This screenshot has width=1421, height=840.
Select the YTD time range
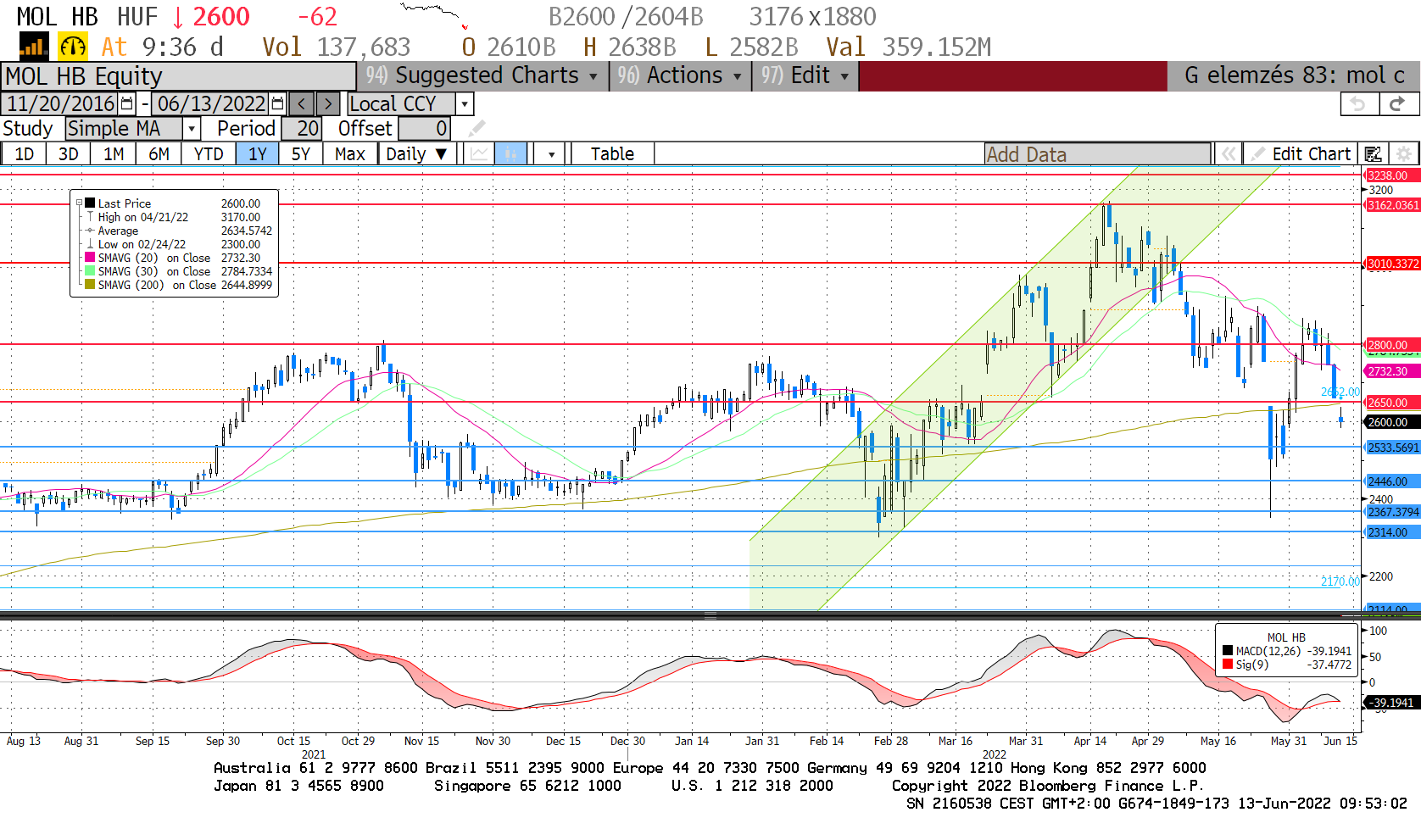coord(209,153)
